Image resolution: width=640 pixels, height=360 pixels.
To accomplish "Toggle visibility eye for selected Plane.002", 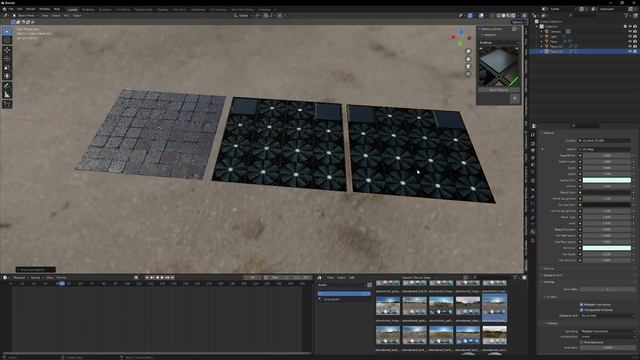I will pyautogui.click(x=630, y=52).
